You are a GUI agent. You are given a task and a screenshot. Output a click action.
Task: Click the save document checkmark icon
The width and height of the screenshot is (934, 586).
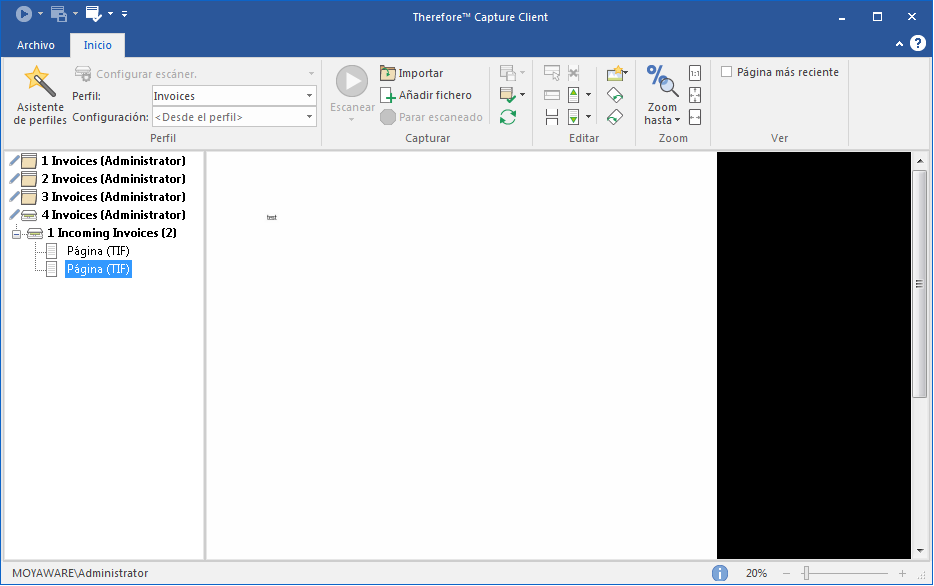click(x=508, y=95)
